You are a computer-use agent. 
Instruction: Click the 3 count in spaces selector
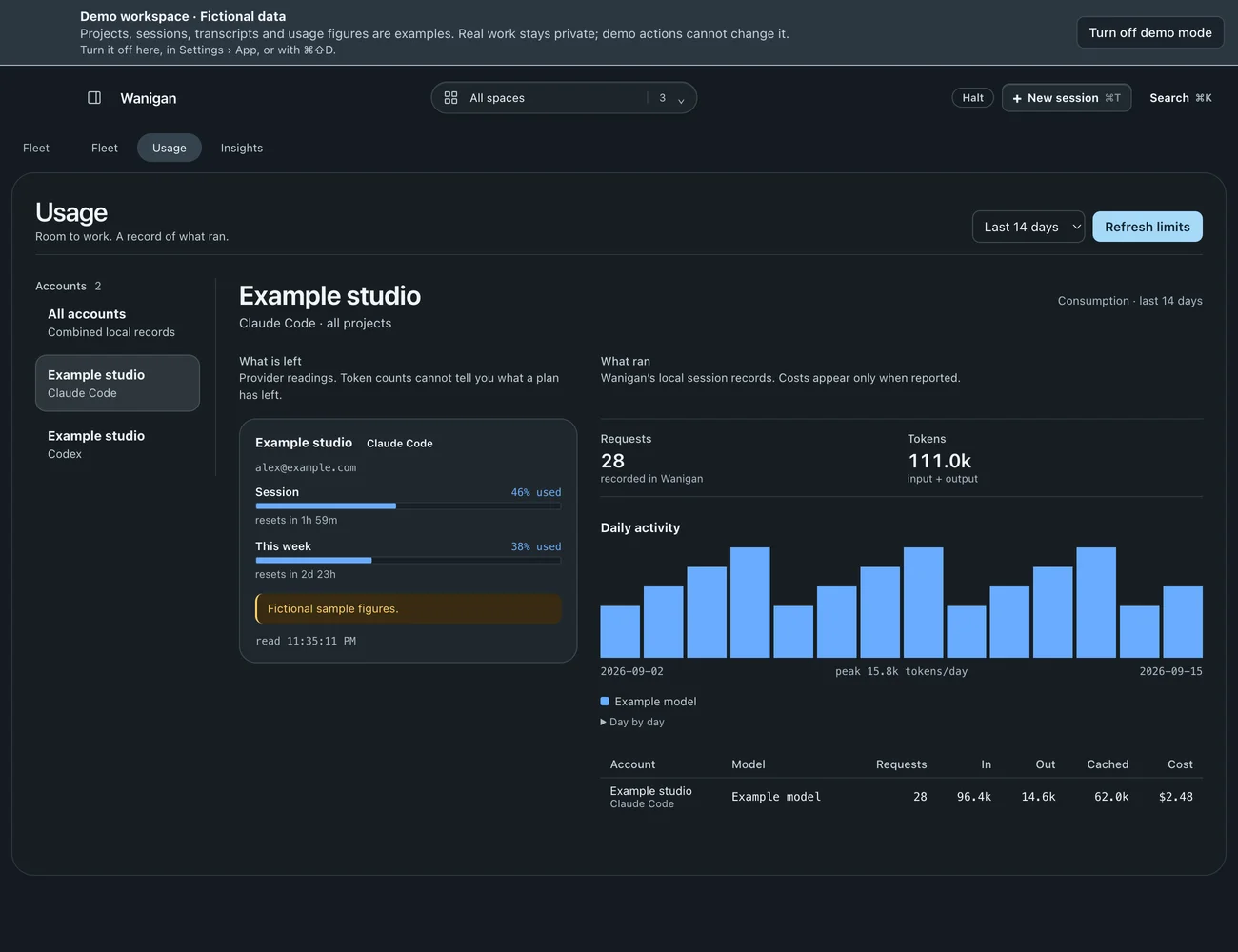(x=663, y=98)
